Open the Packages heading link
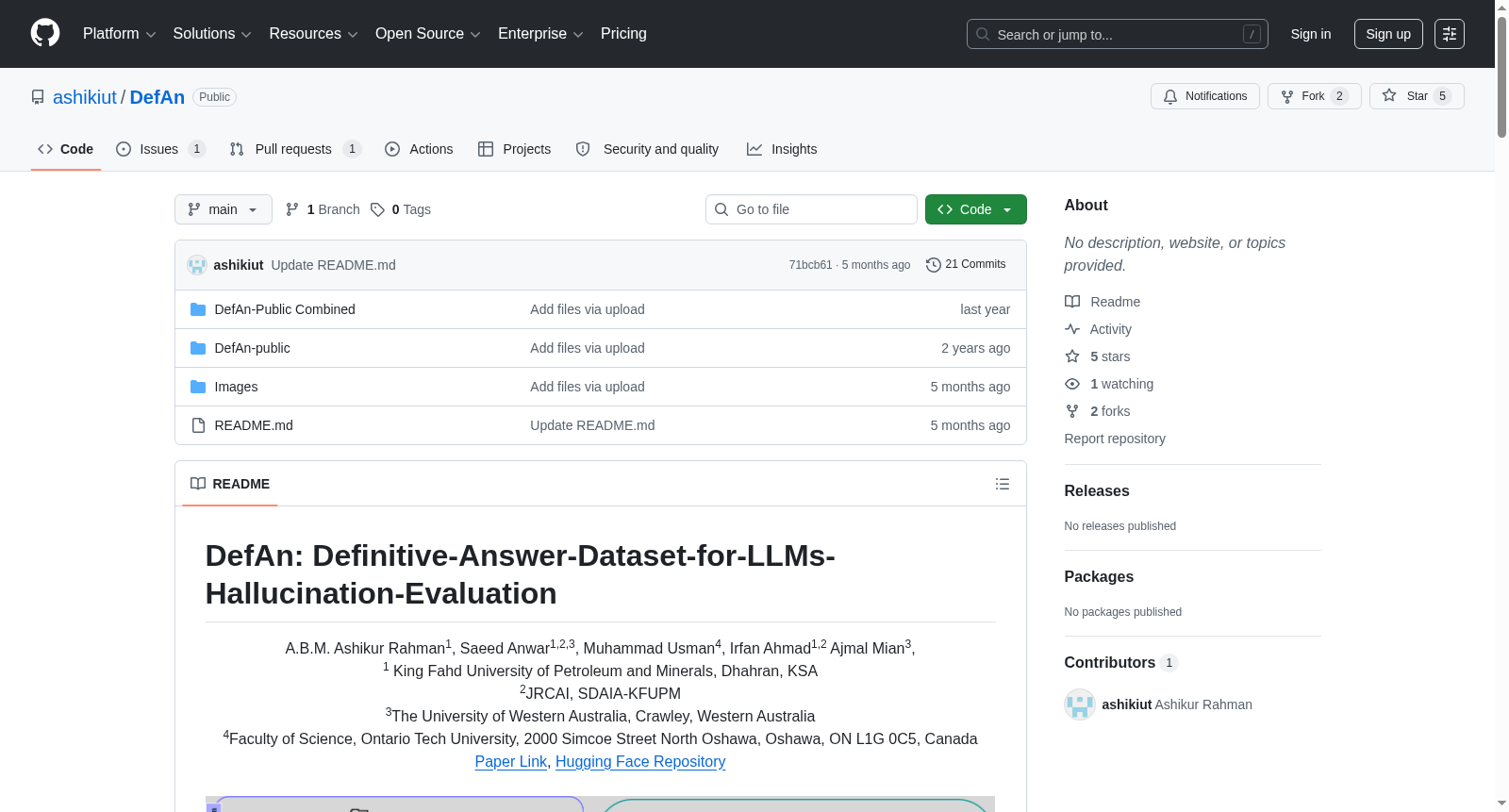1509x812 pixels. coord(1099,577)
